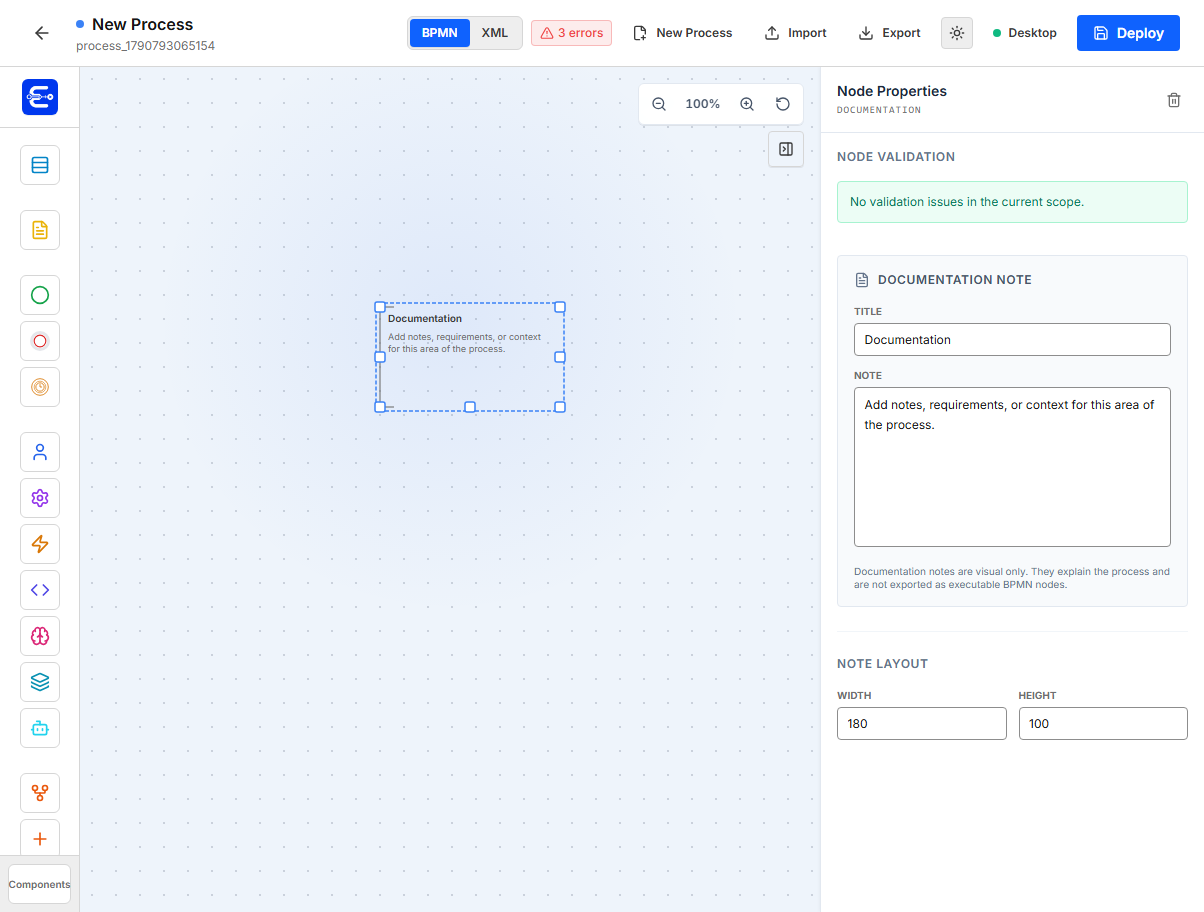Click inside the Note text area
The image size is (1204, 912).
click(x=1012, y=467)
